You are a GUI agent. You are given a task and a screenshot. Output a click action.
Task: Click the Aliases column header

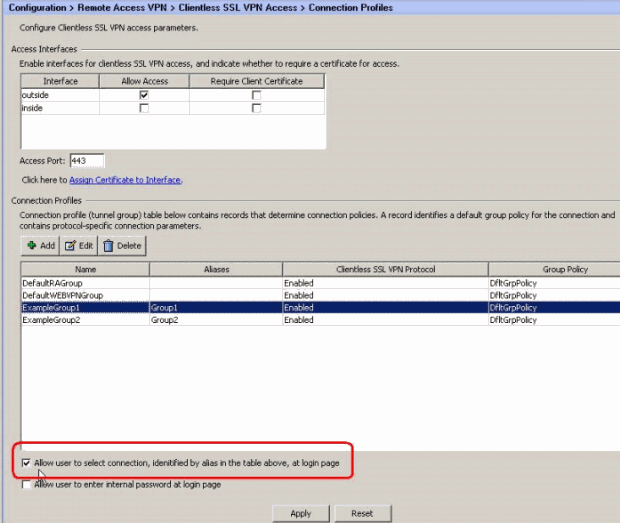coord(216,269)
